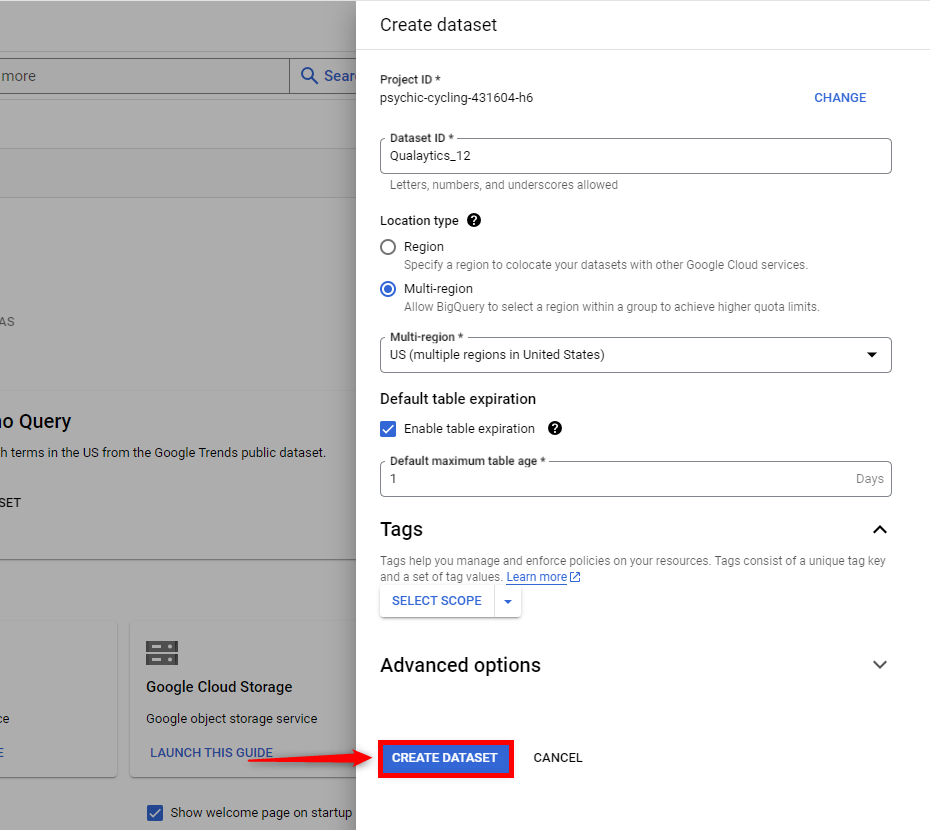The image size is (930, 830).
Task: Click the CHANGE link for Project ID
Action: [x=839, y=97]
